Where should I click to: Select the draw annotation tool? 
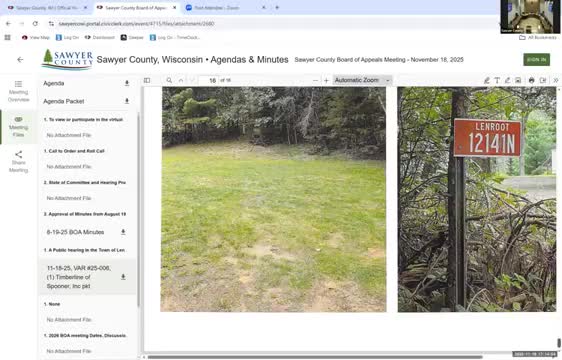coord(508,80)
